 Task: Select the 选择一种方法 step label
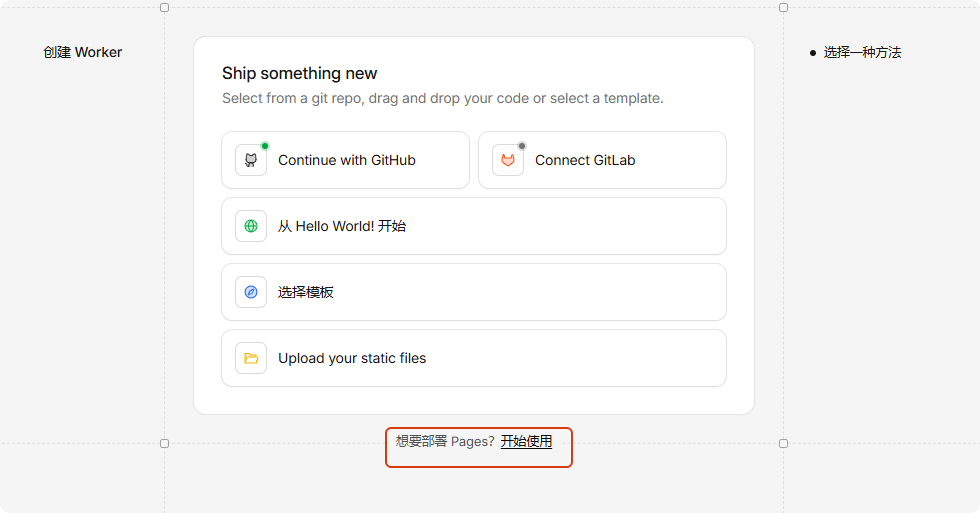click(862, 52)
